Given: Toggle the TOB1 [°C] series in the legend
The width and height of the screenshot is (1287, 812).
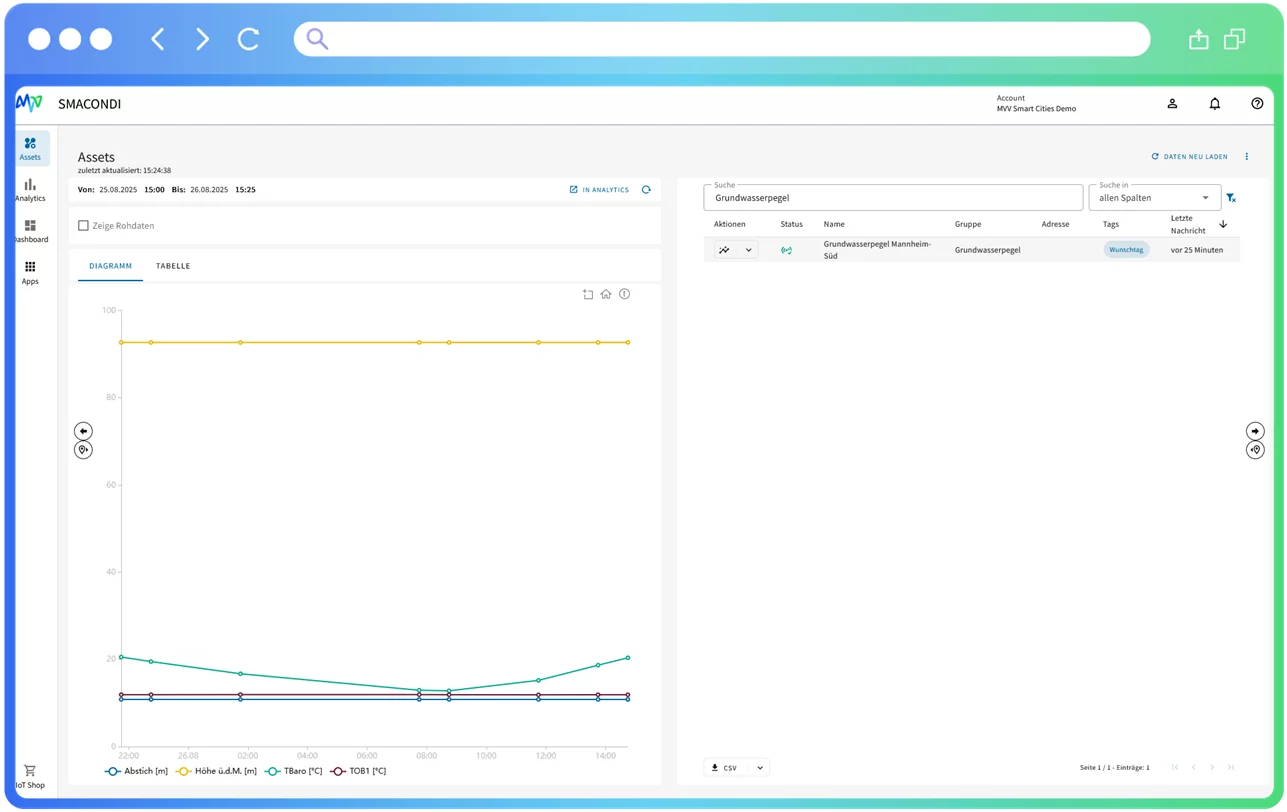Looking at the screenshot, I should click(358, 772).
